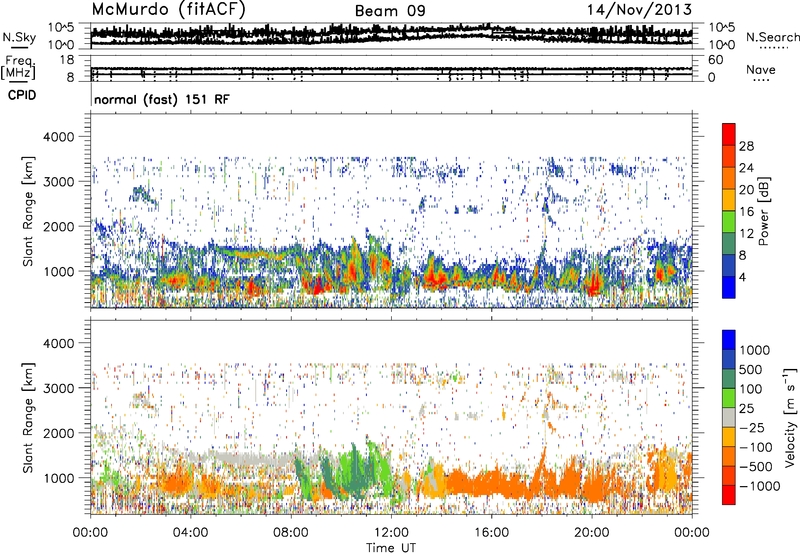Click the frequency trace panel
The image size is (800, 554).
391,68
